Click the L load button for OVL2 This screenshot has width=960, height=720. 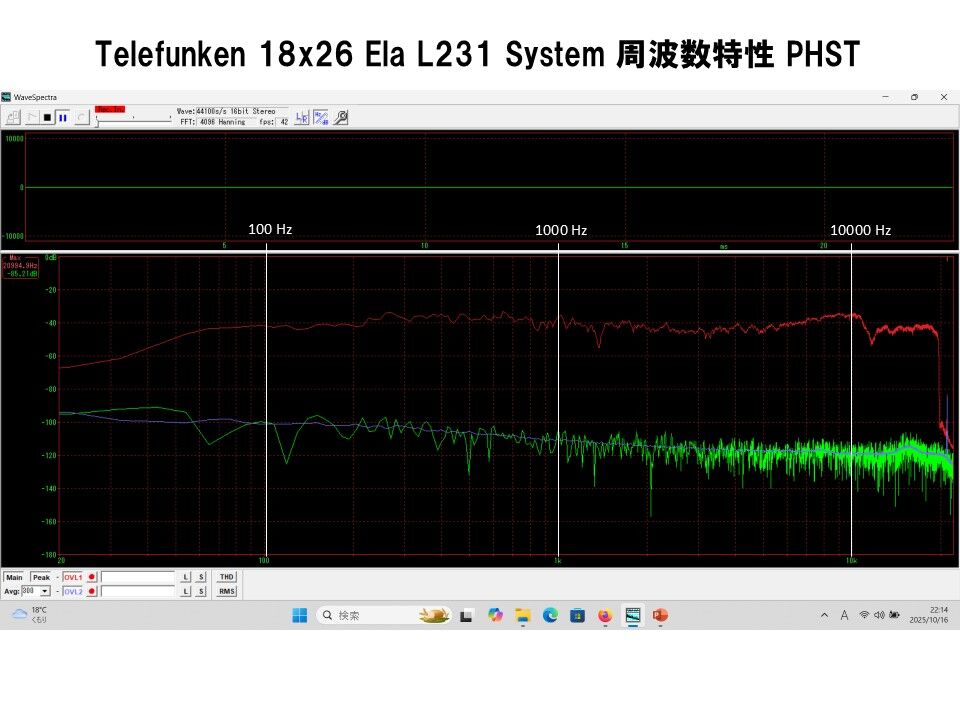186,591
